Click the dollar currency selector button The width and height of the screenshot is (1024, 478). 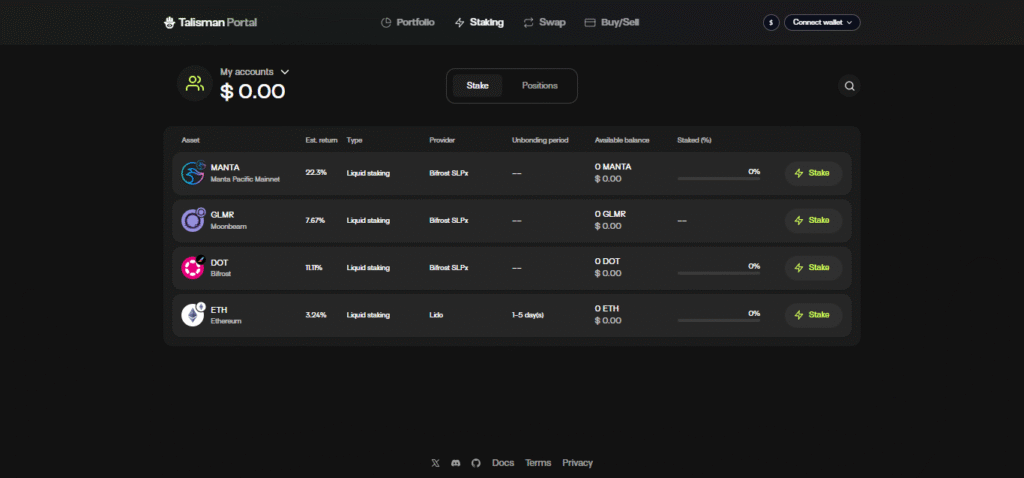[x=771, y=22]
